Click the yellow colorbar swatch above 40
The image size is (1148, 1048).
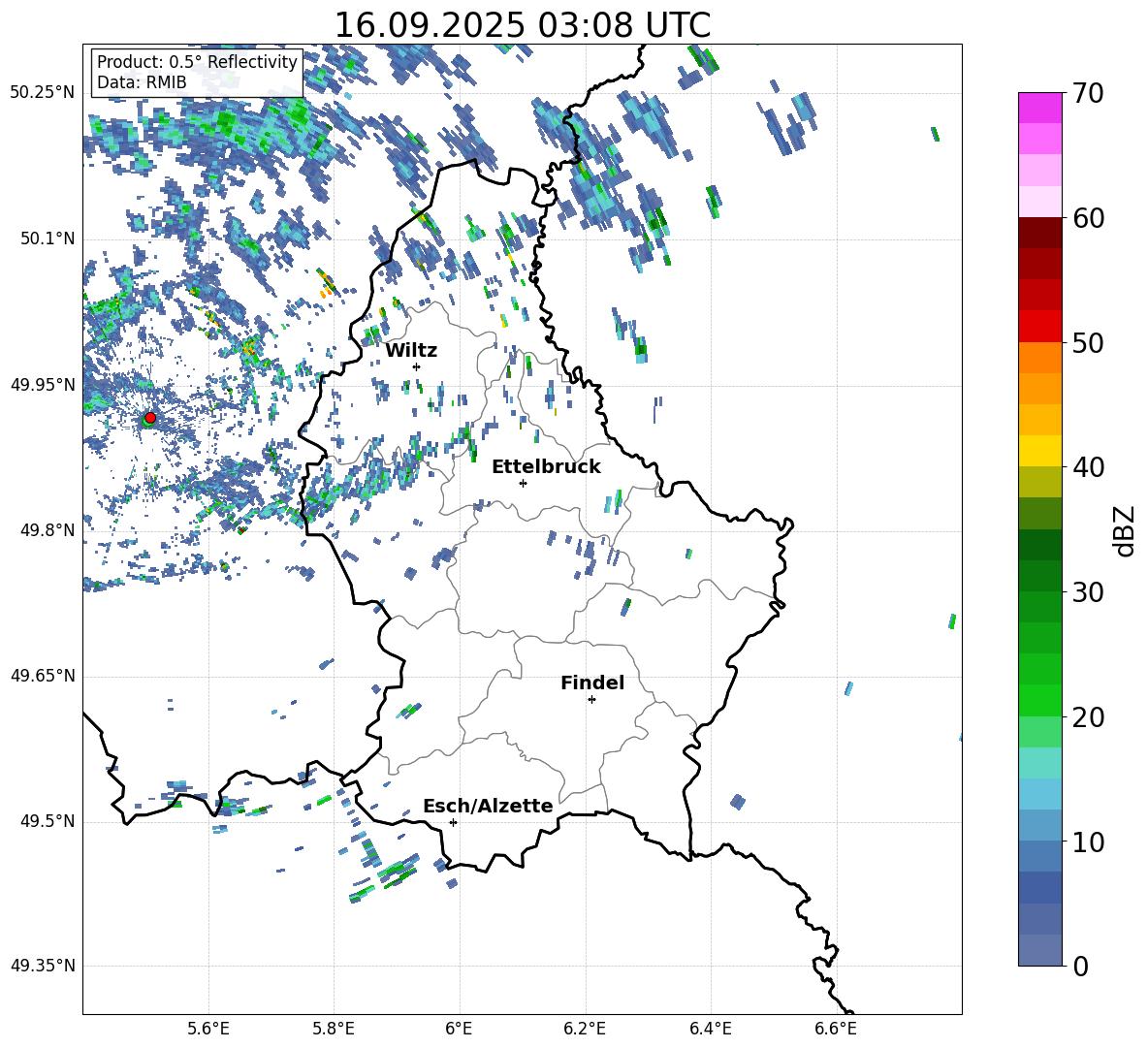coord(1040,452)
